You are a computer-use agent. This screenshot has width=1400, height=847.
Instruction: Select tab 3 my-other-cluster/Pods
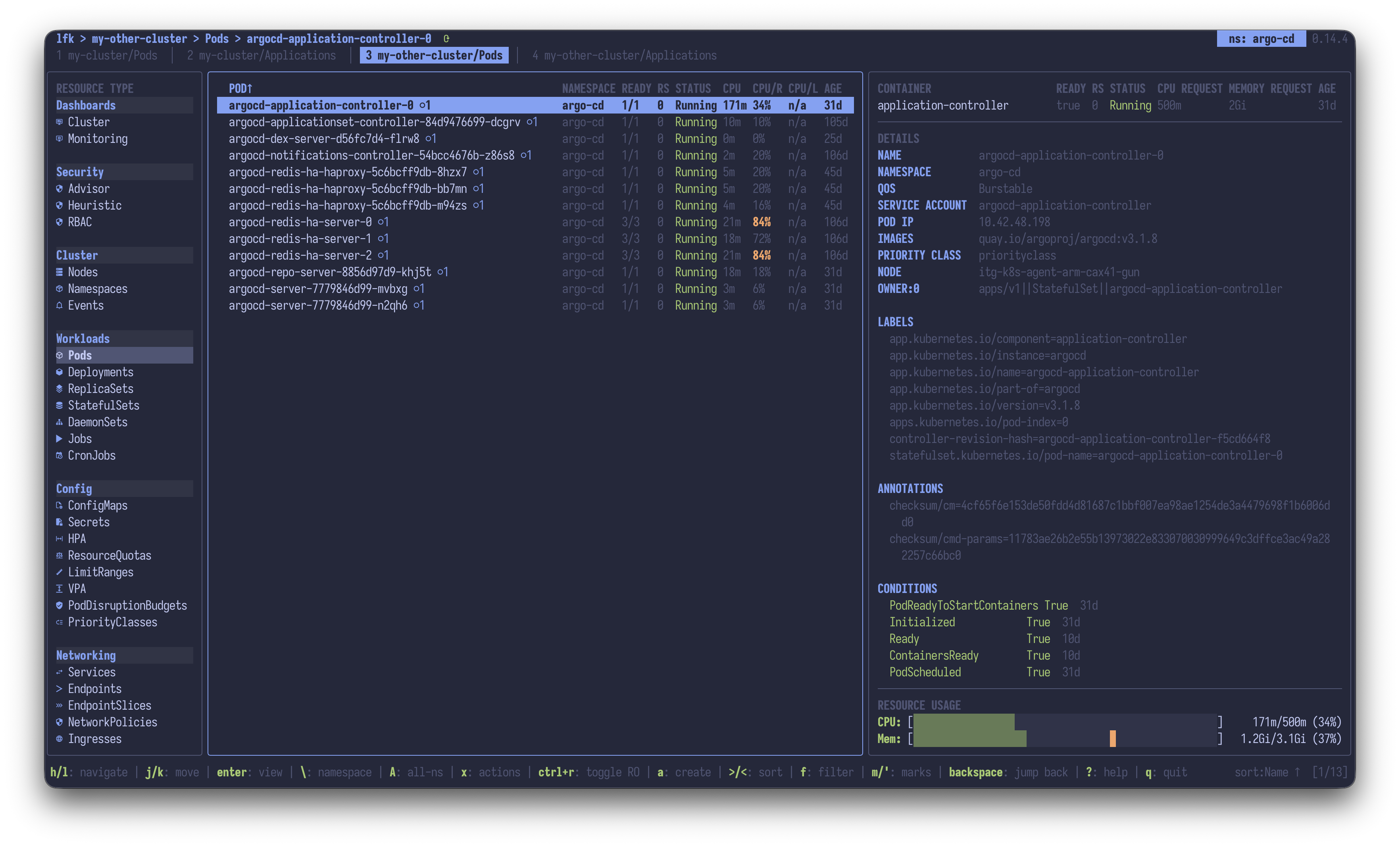pyautogui.click(x=434, y=56)
